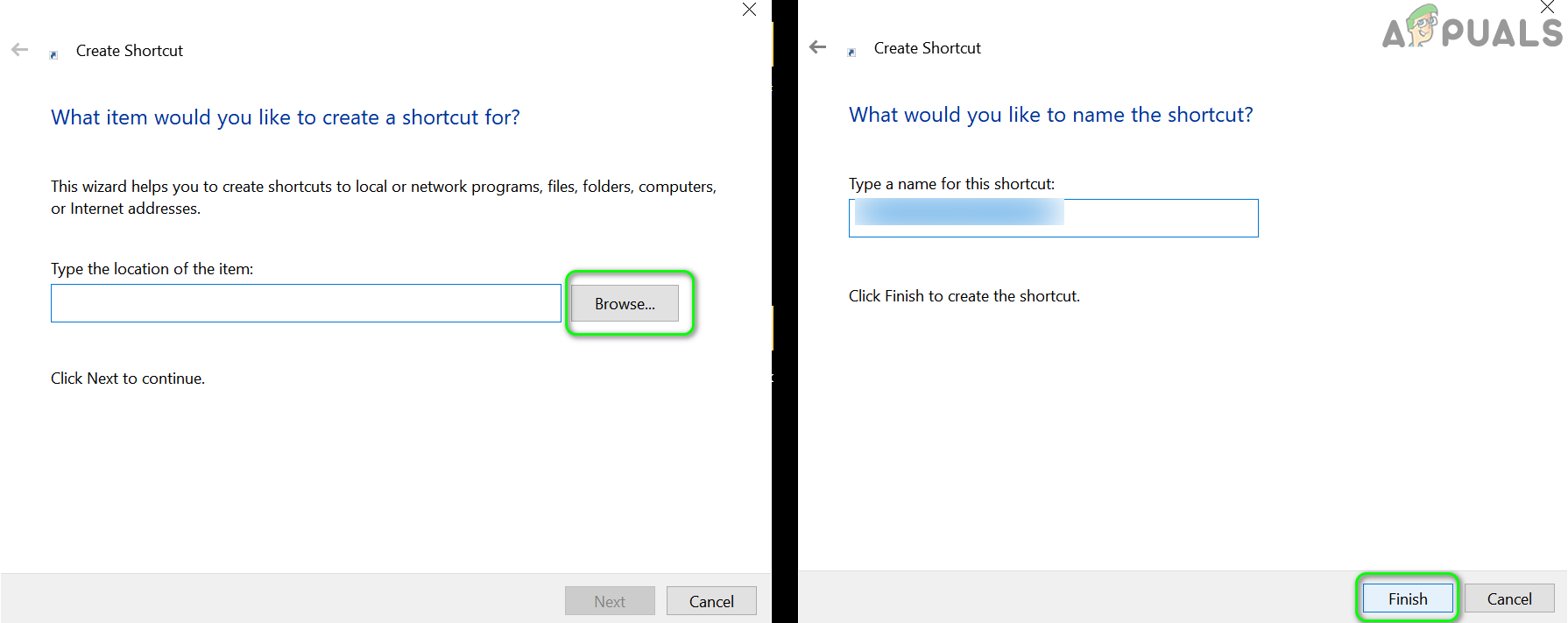The width and height of the screenshot is (1568, 623).
Task: Click the shortcut icon in the right wizard title
Action: (x=851, y=53)
